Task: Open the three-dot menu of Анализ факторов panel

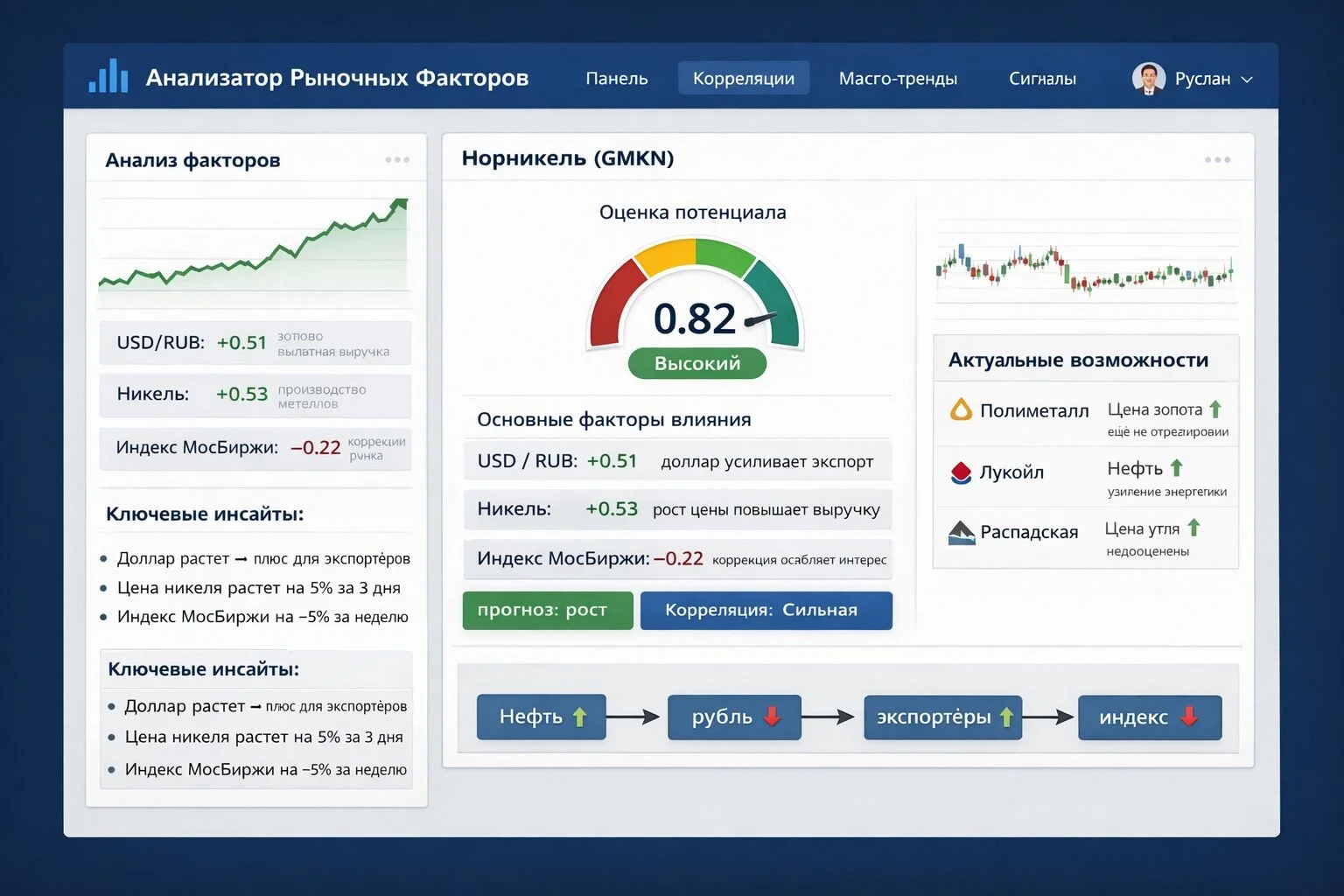Action: [x=397, y=159]
